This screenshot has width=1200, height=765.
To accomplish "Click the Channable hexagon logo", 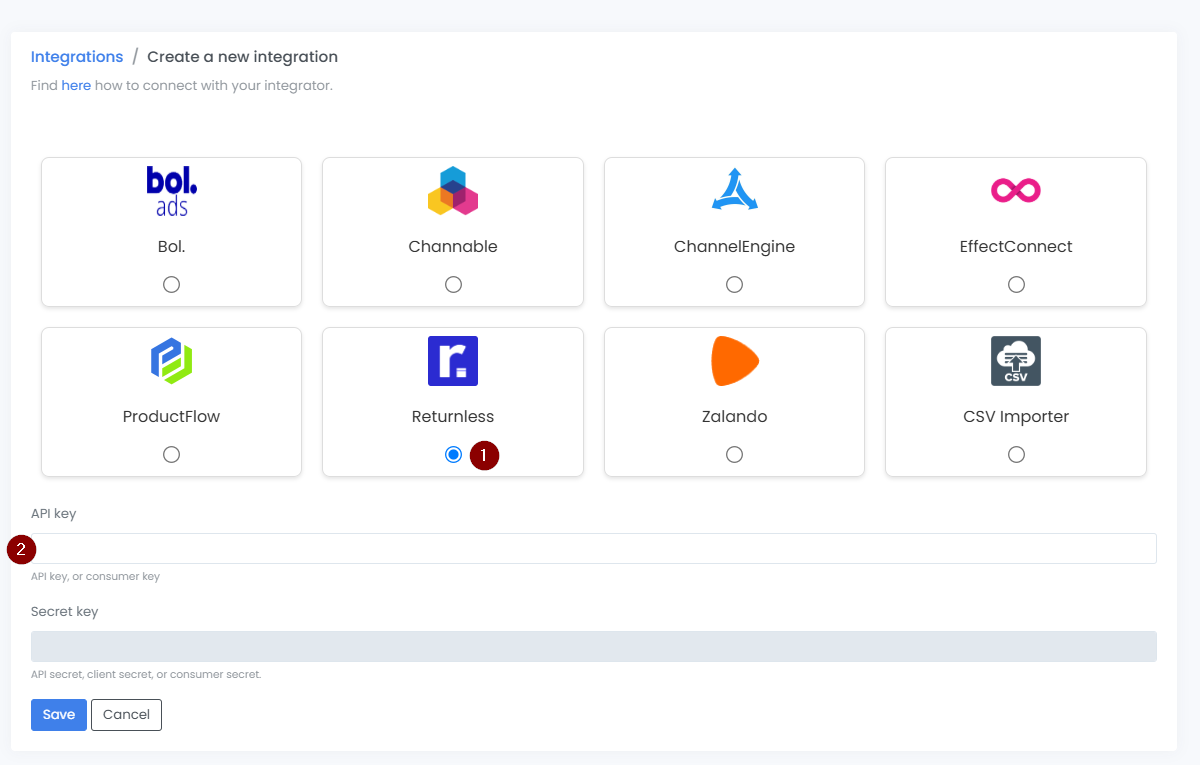I will click(453, 191).
